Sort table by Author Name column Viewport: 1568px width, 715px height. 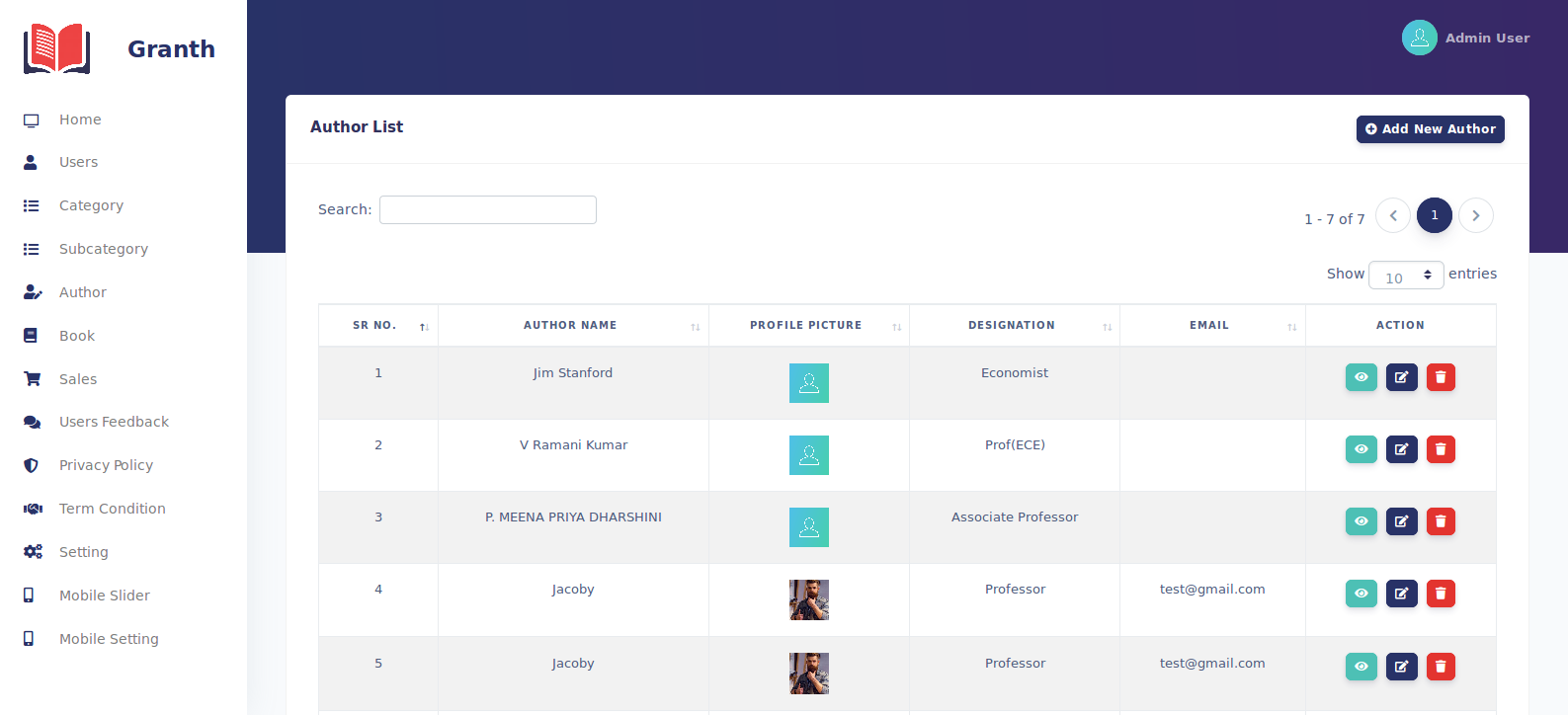coord(570,326)
